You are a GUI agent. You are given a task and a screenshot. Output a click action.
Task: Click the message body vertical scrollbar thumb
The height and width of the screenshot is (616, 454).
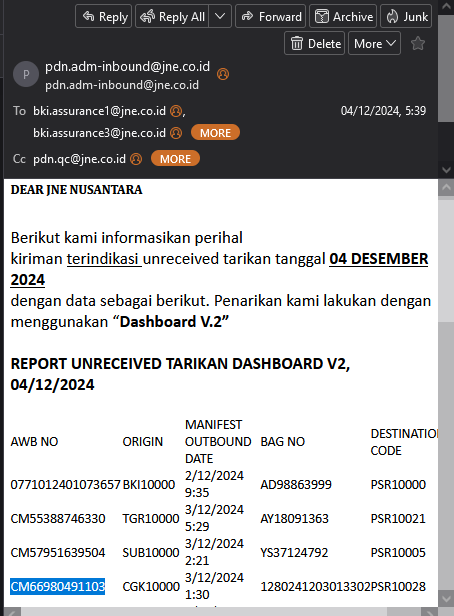(x=446, y=261)
